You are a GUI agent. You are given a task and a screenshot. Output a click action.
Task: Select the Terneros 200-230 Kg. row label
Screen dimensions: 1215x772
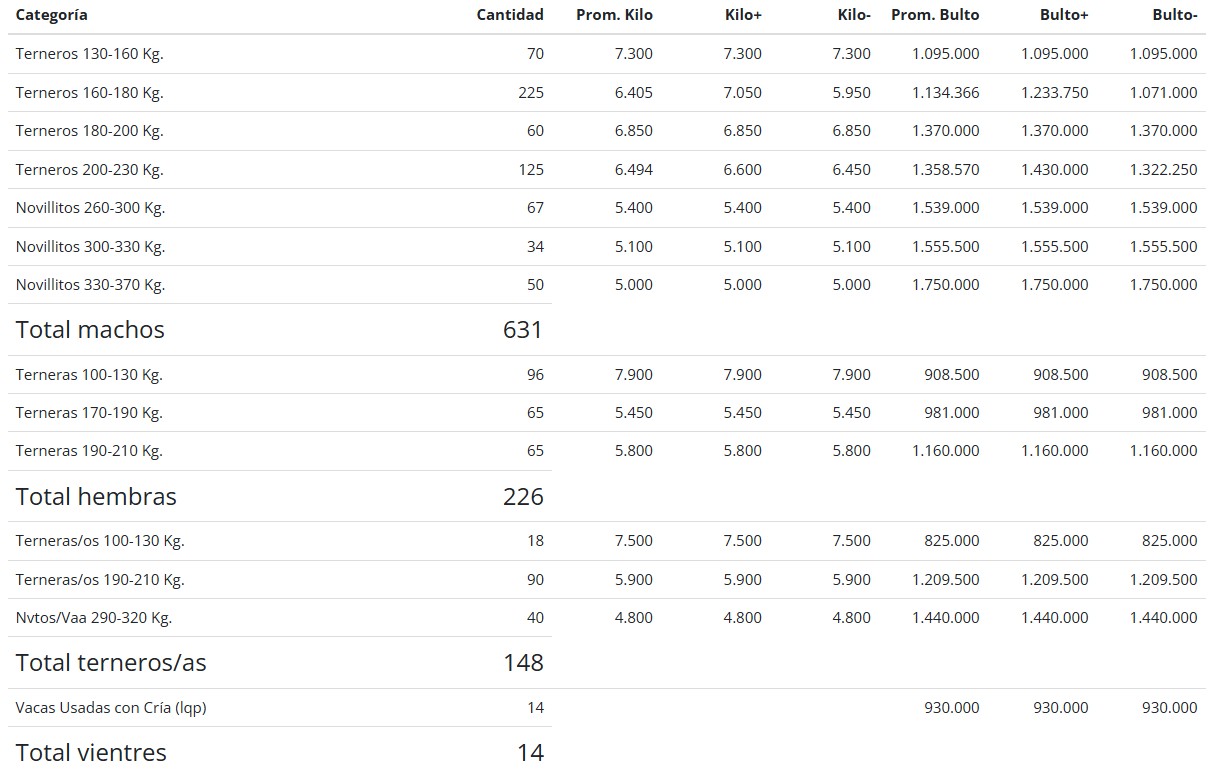click(89, 170)
